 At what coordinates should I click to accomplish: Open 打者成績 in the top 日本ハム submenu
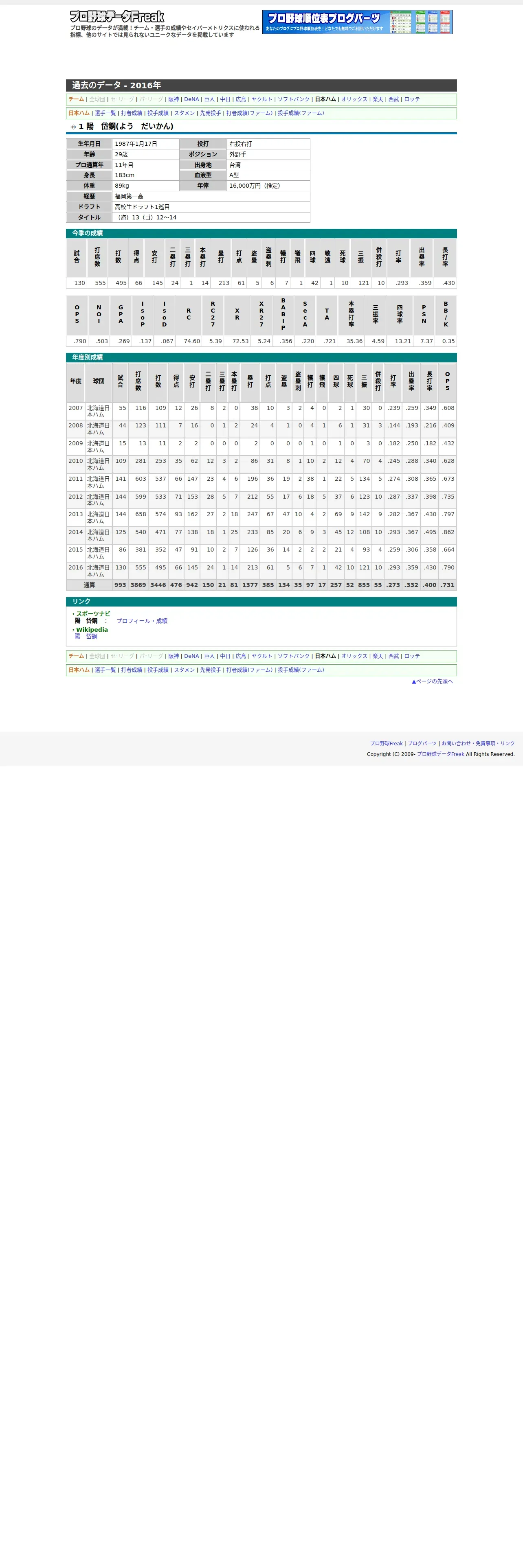coord(132,113)
